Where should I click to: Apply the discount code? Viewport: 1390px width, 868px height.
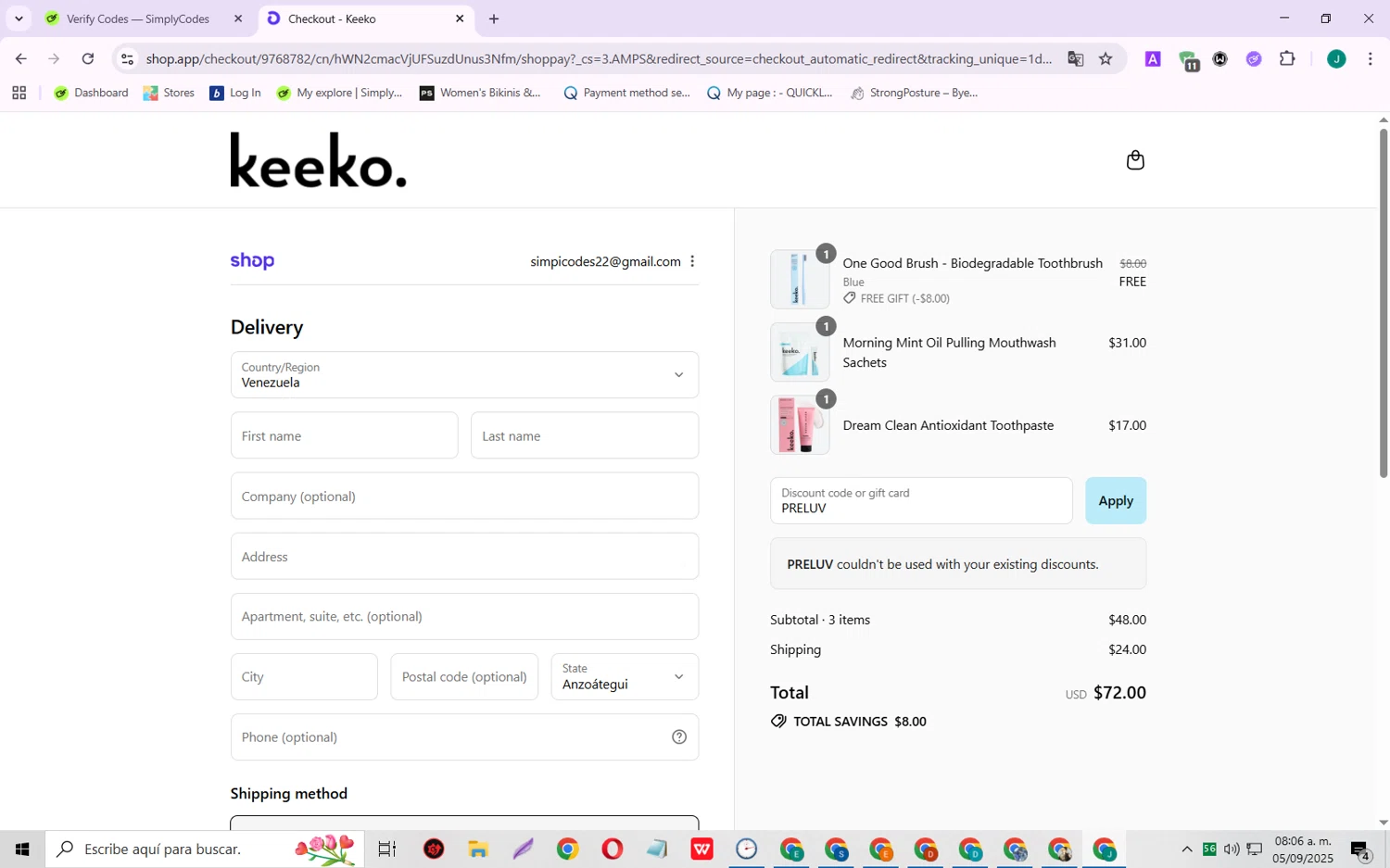pyautogui.click(x=1116, y=500)
